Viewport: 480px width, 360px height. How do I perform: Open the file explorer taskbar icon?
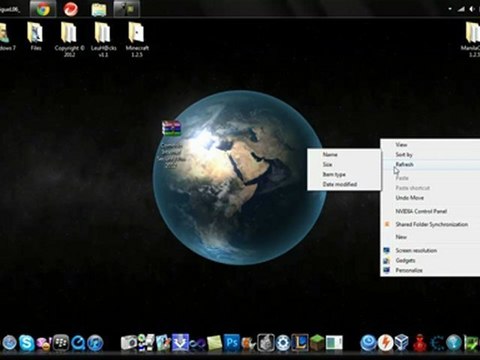coord(99,9)
